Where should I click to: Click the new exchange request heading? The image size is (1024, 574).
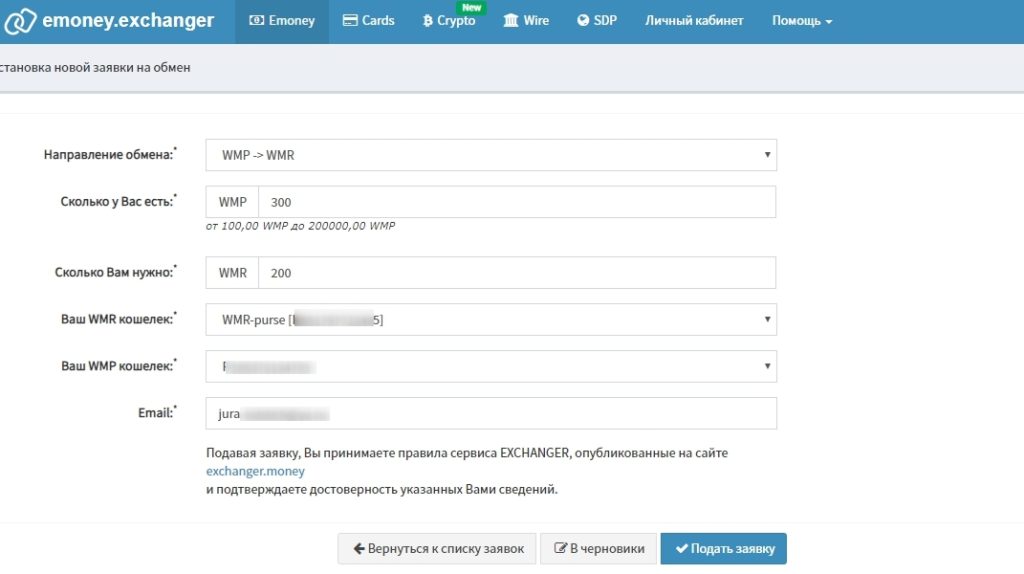pyautogui.click(x=95, y=67)
